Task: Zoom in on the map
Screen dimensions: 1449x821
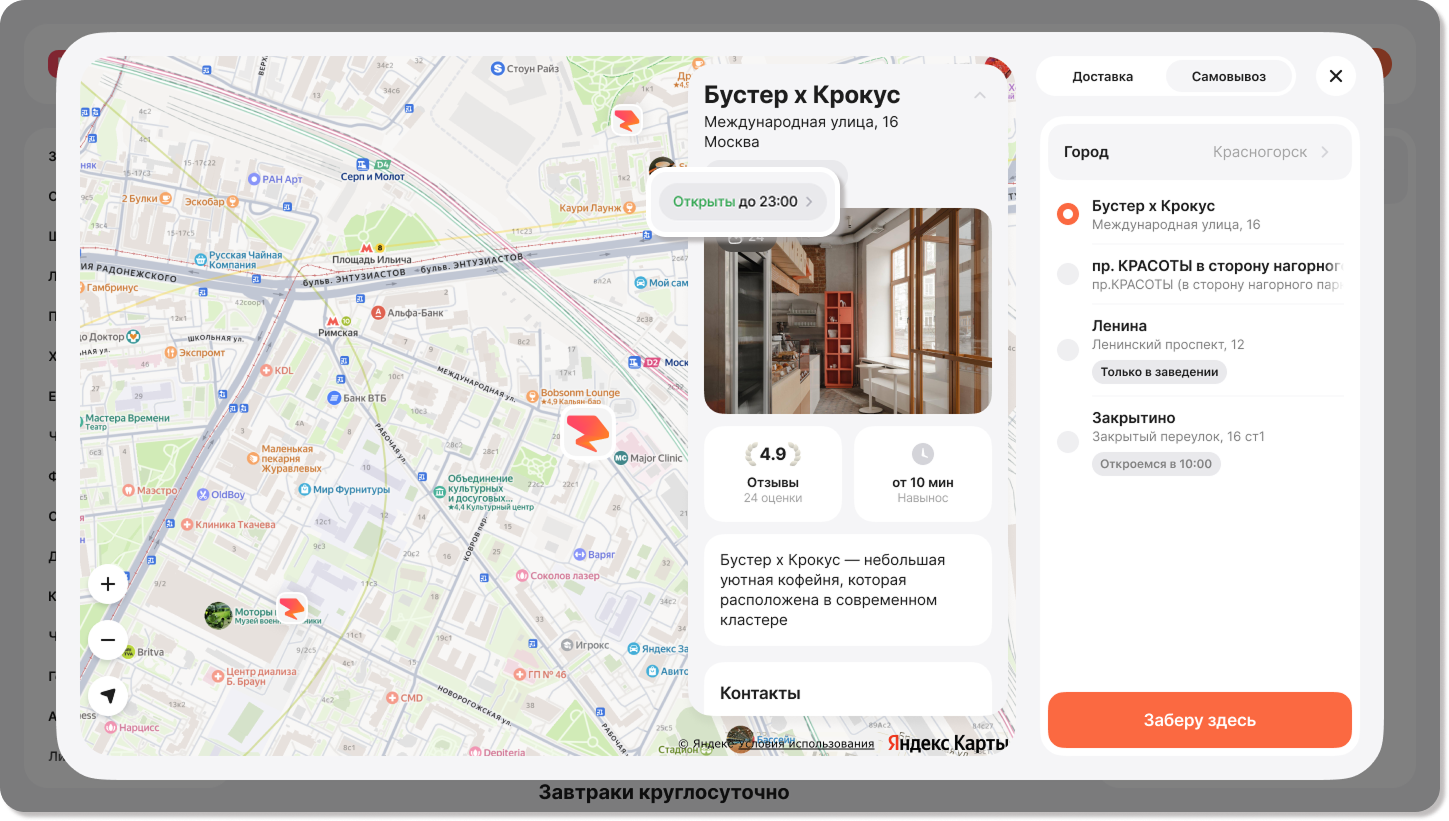Action: (108, 584)
